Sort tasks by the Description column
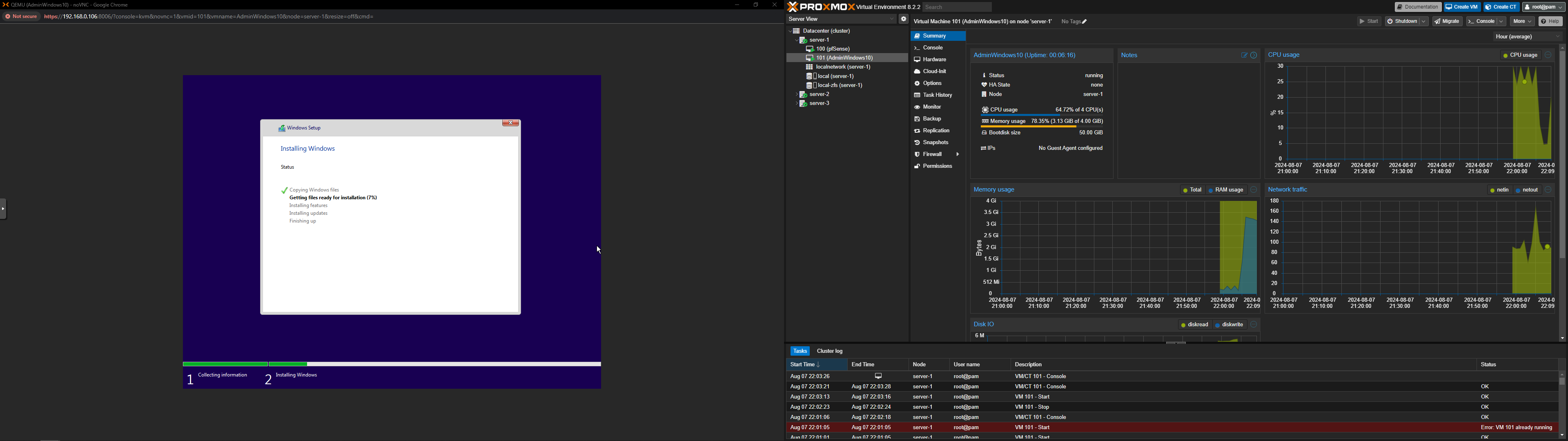Image resolution: width=1568 pixels, height=441 pixels. (1243, 365)
